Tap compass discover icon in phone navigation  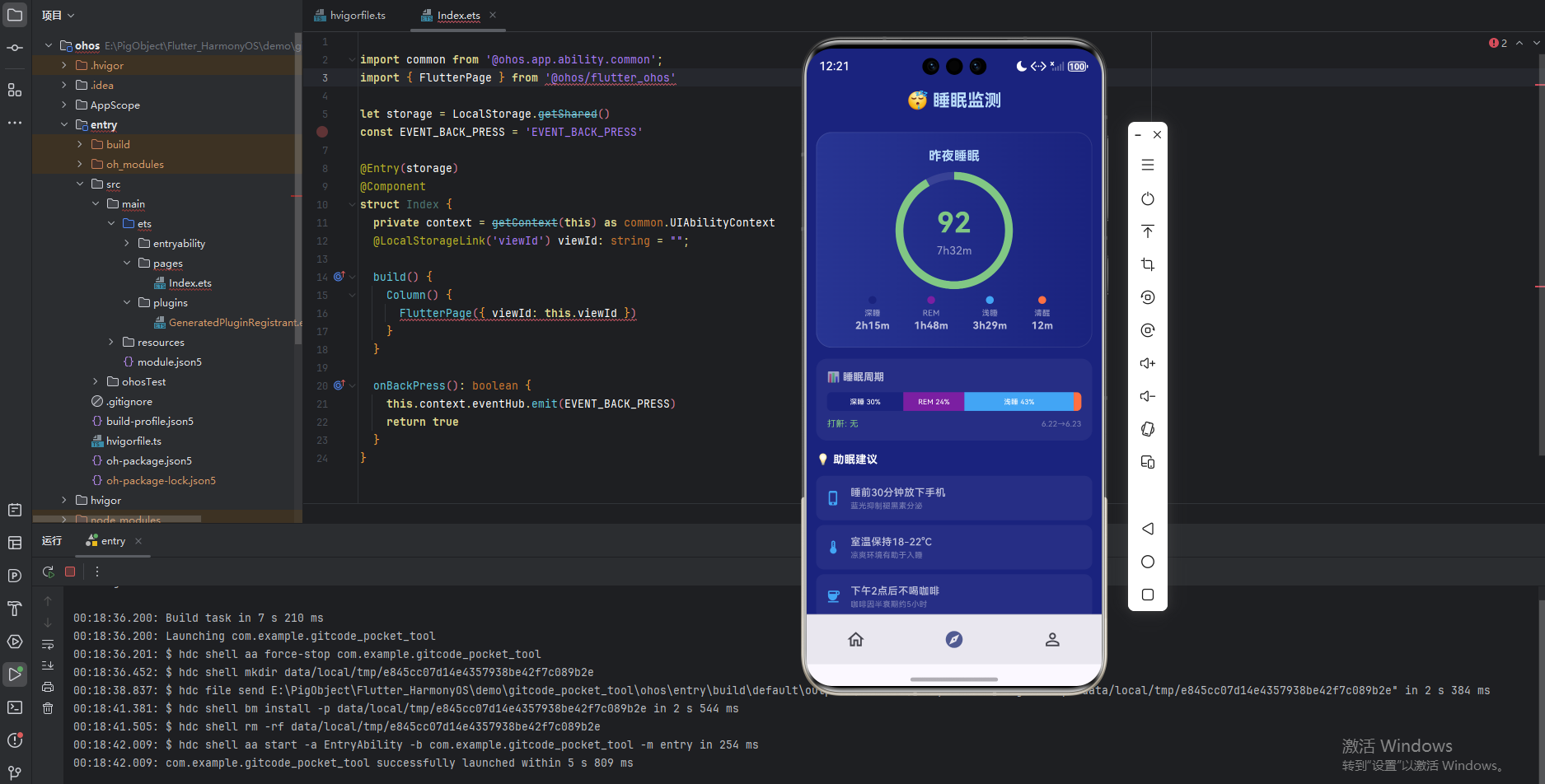pyautogui.click(x=954, y=640)
